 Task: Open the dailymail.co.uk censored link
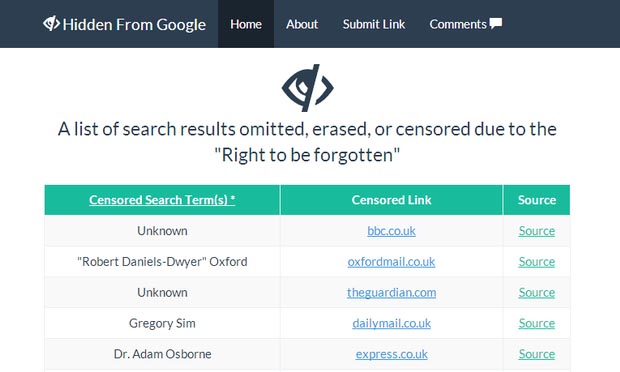point(391,323)
